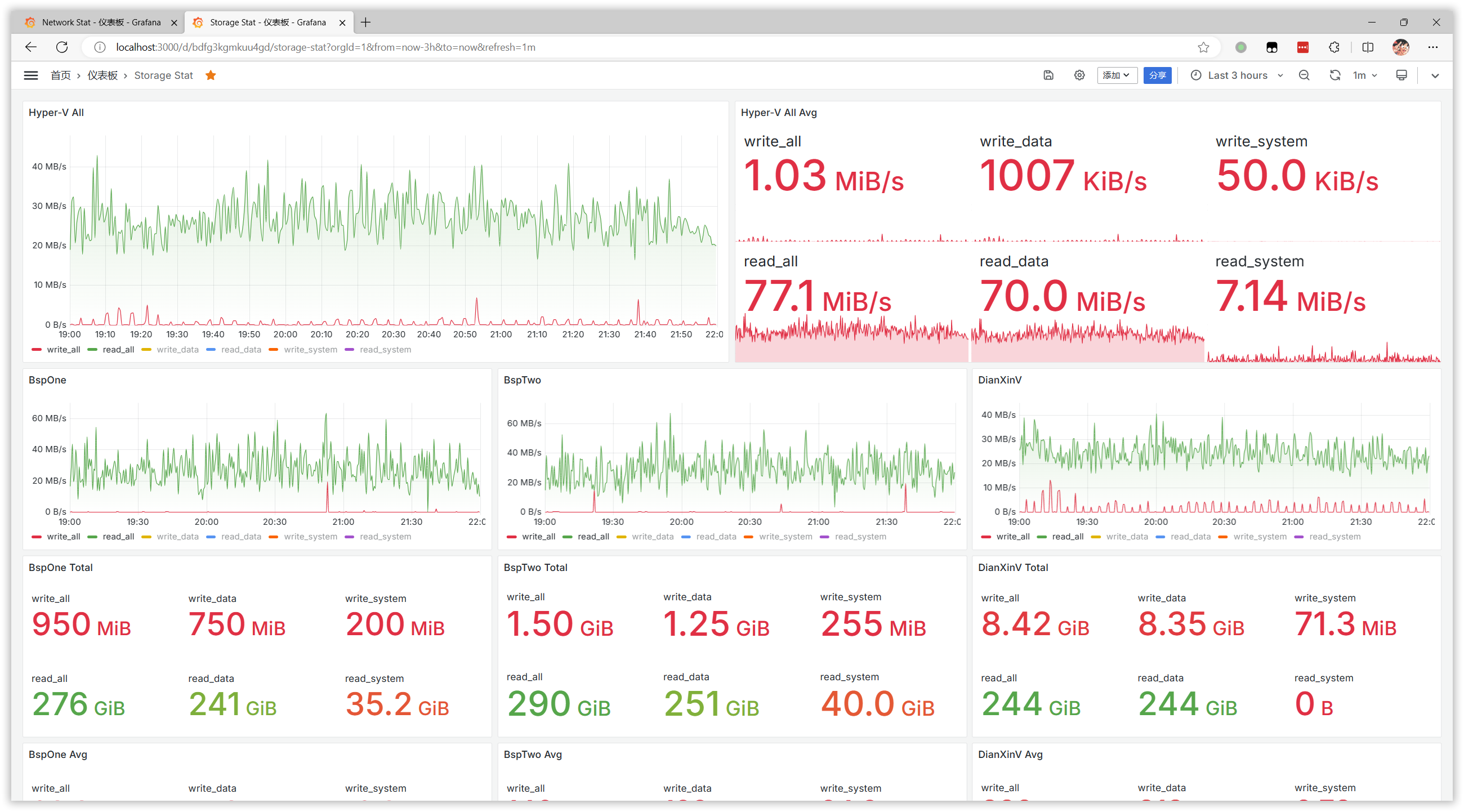Toggle read_system series in Hyper-V All legend

pos(385,350)
